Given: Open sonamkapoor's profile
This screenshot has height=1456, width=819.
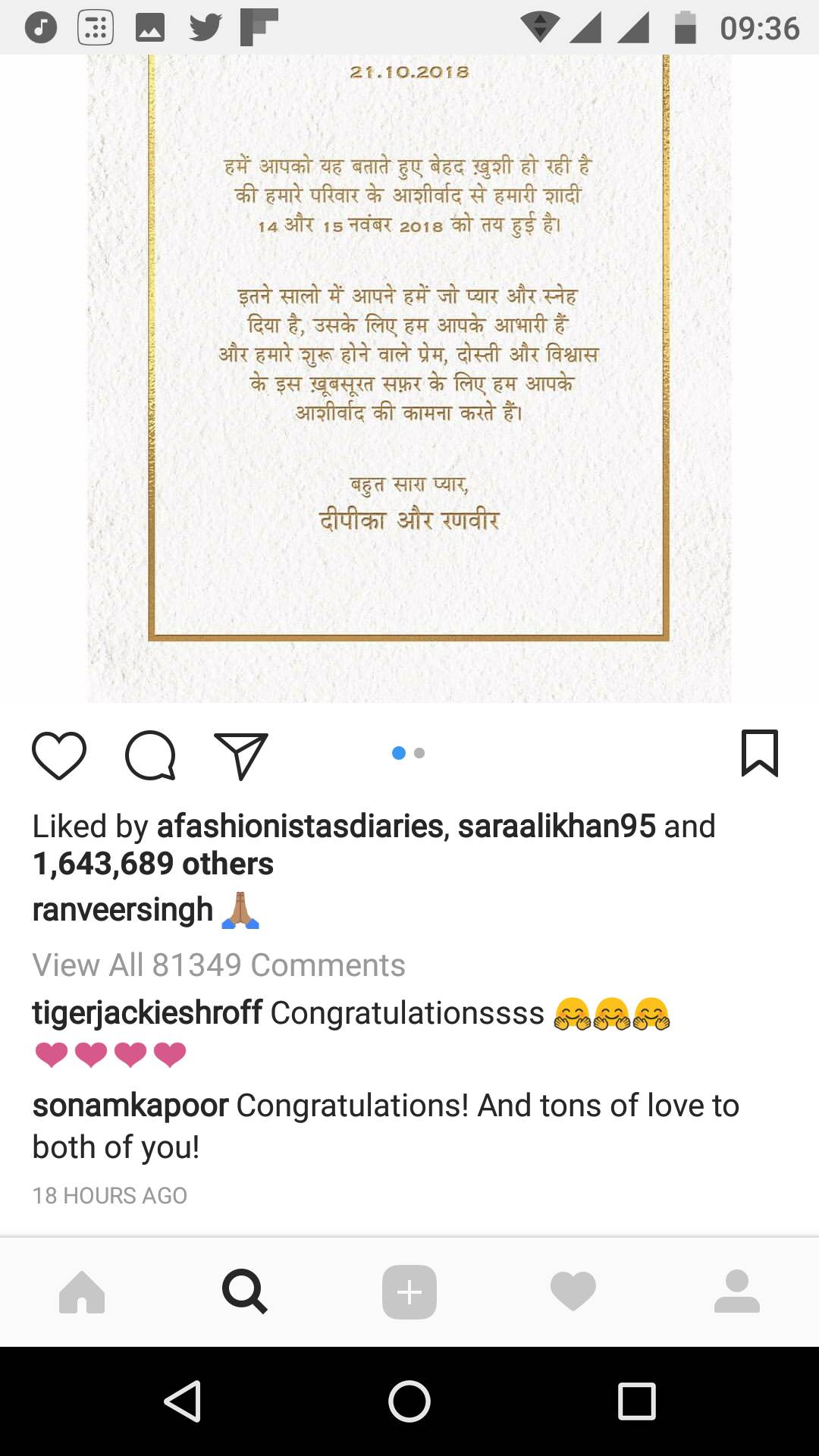Looking at the screenshot, I should coord(130,1106).
